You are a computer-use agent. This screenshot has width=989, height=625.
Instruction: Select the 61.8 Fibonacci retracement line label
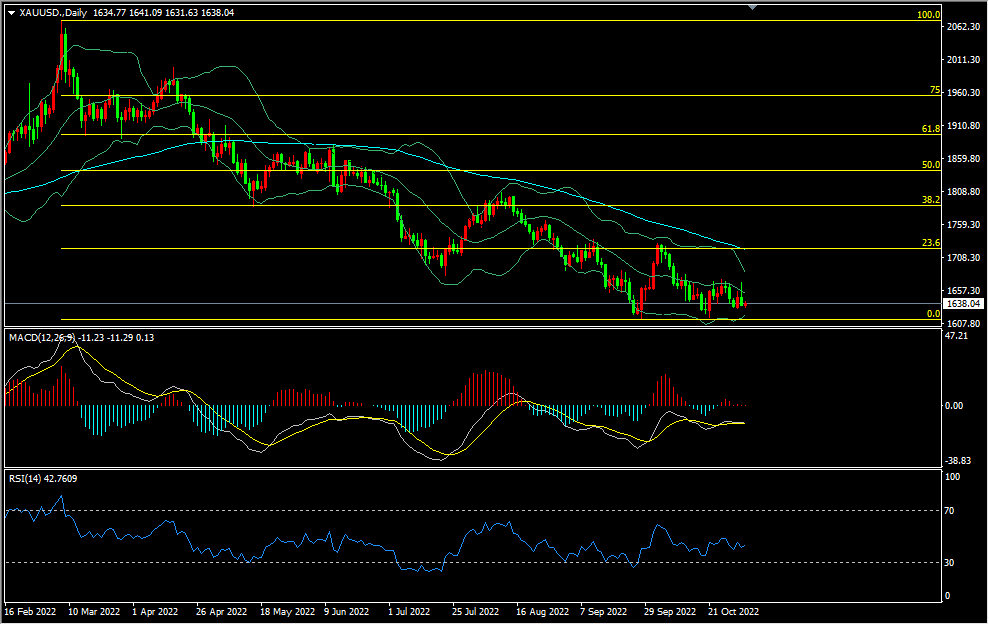point(931,129)
